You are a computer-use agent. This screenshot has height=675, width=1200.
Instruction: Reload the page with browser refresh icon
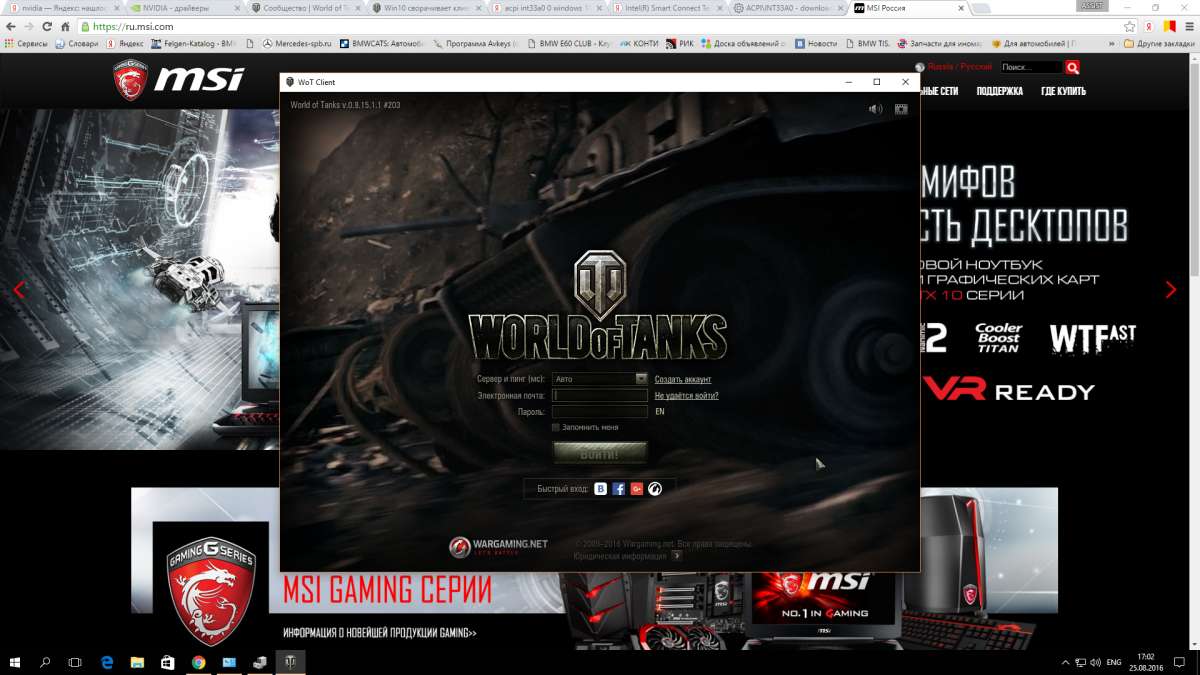tap(48, 27)
